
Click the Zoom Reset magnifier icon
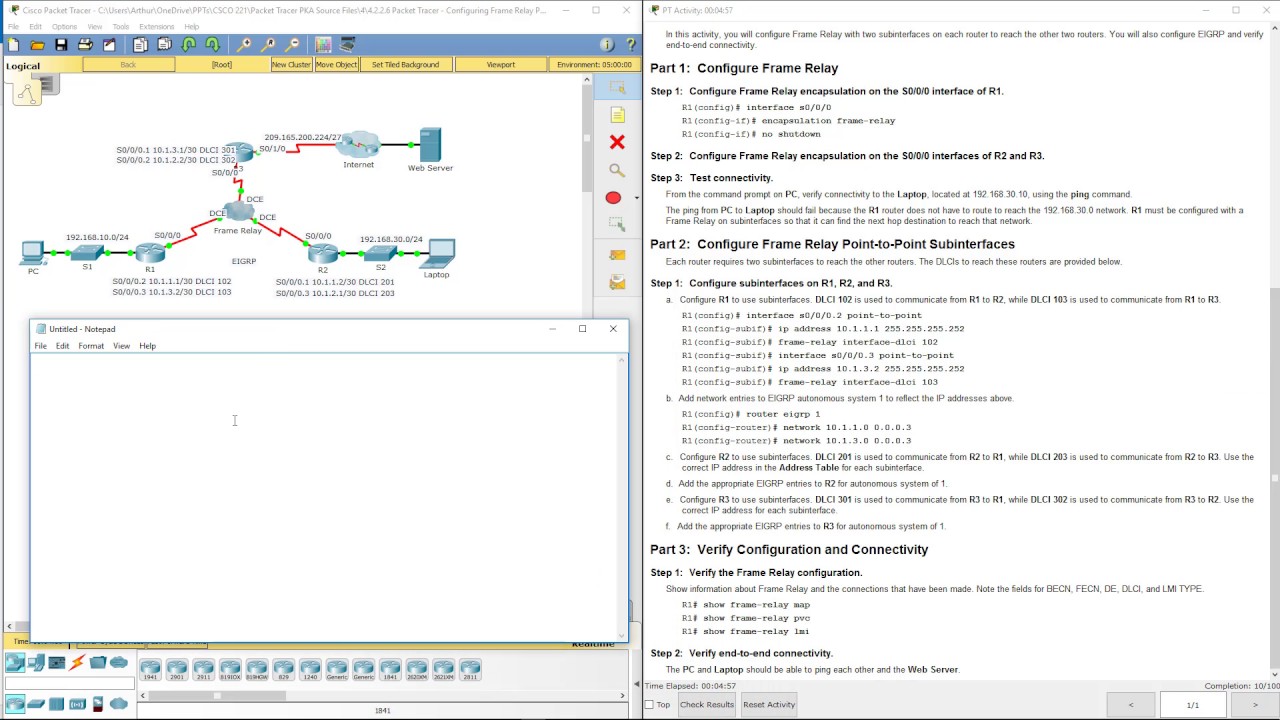(268, 45)
